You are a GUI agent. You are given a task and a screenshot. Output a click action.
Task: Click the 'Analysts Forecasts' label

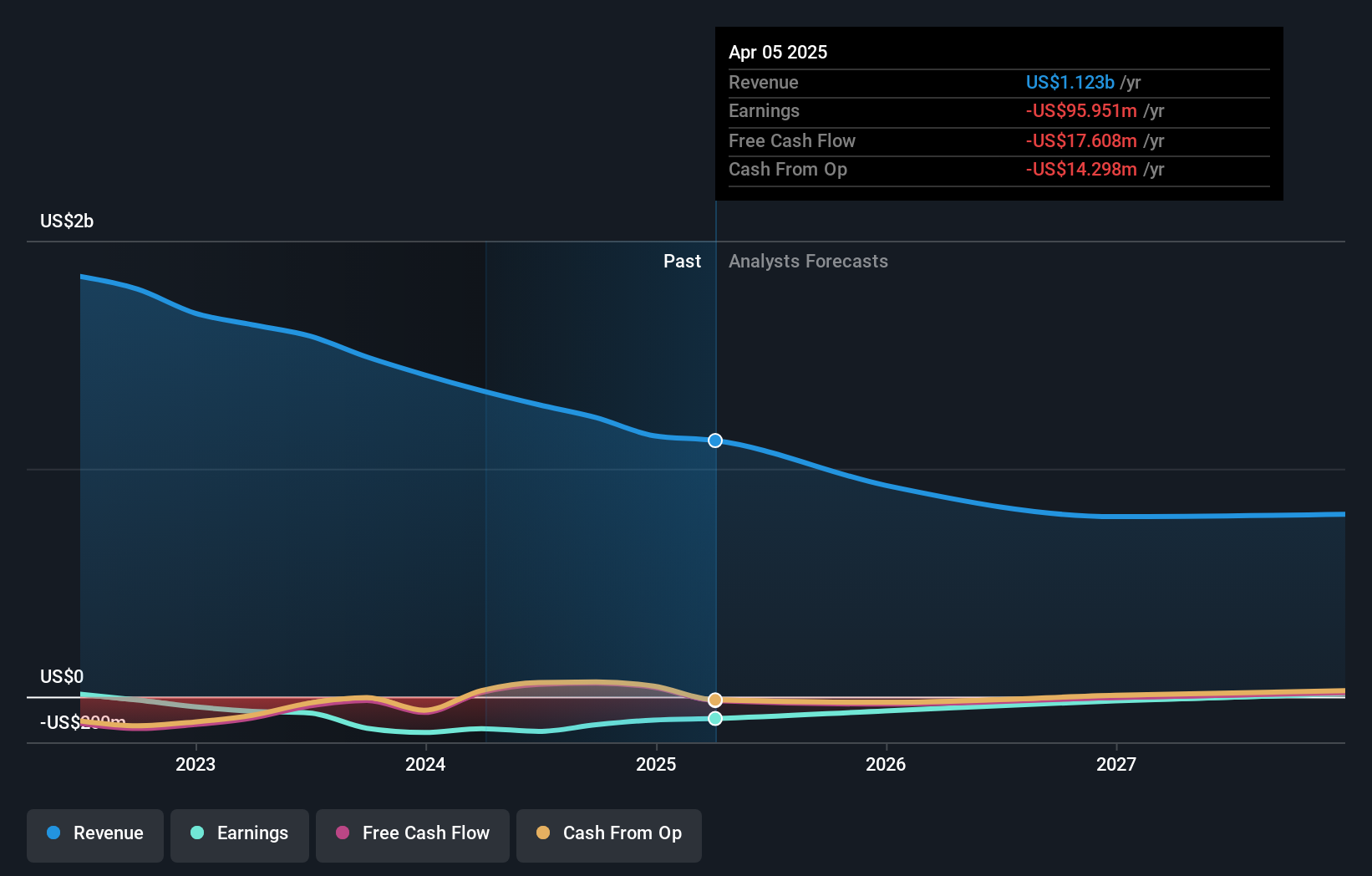click(808, 261)
